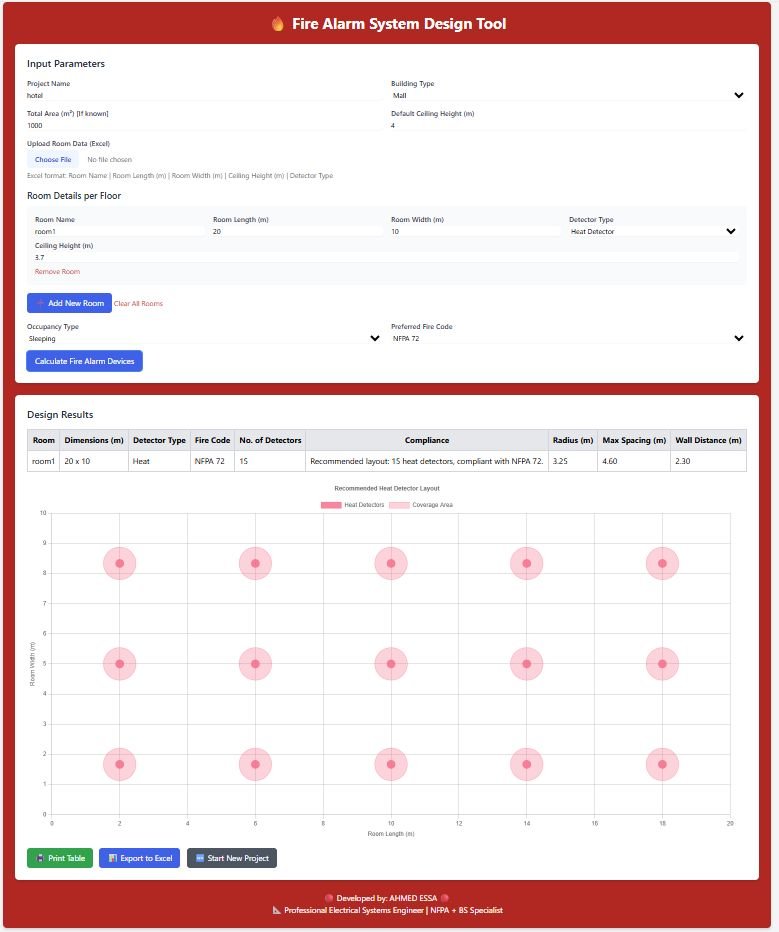Open the Building Type dropdown
The image size is (779, 932).
(567, 95)
